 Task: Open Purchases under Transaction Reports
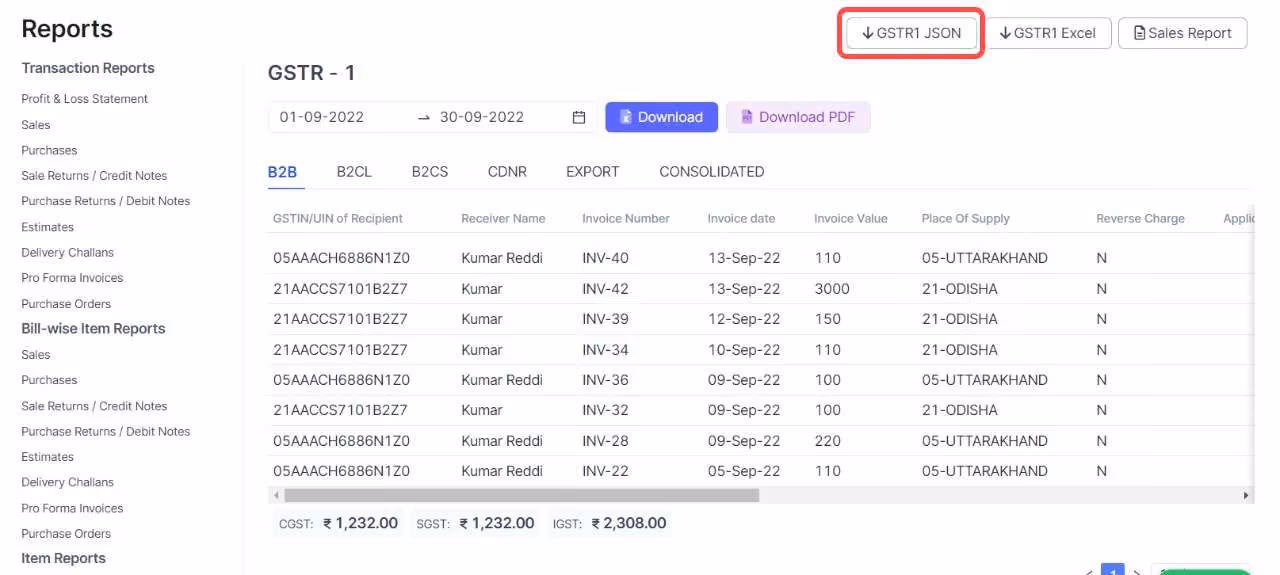(49, 150)
